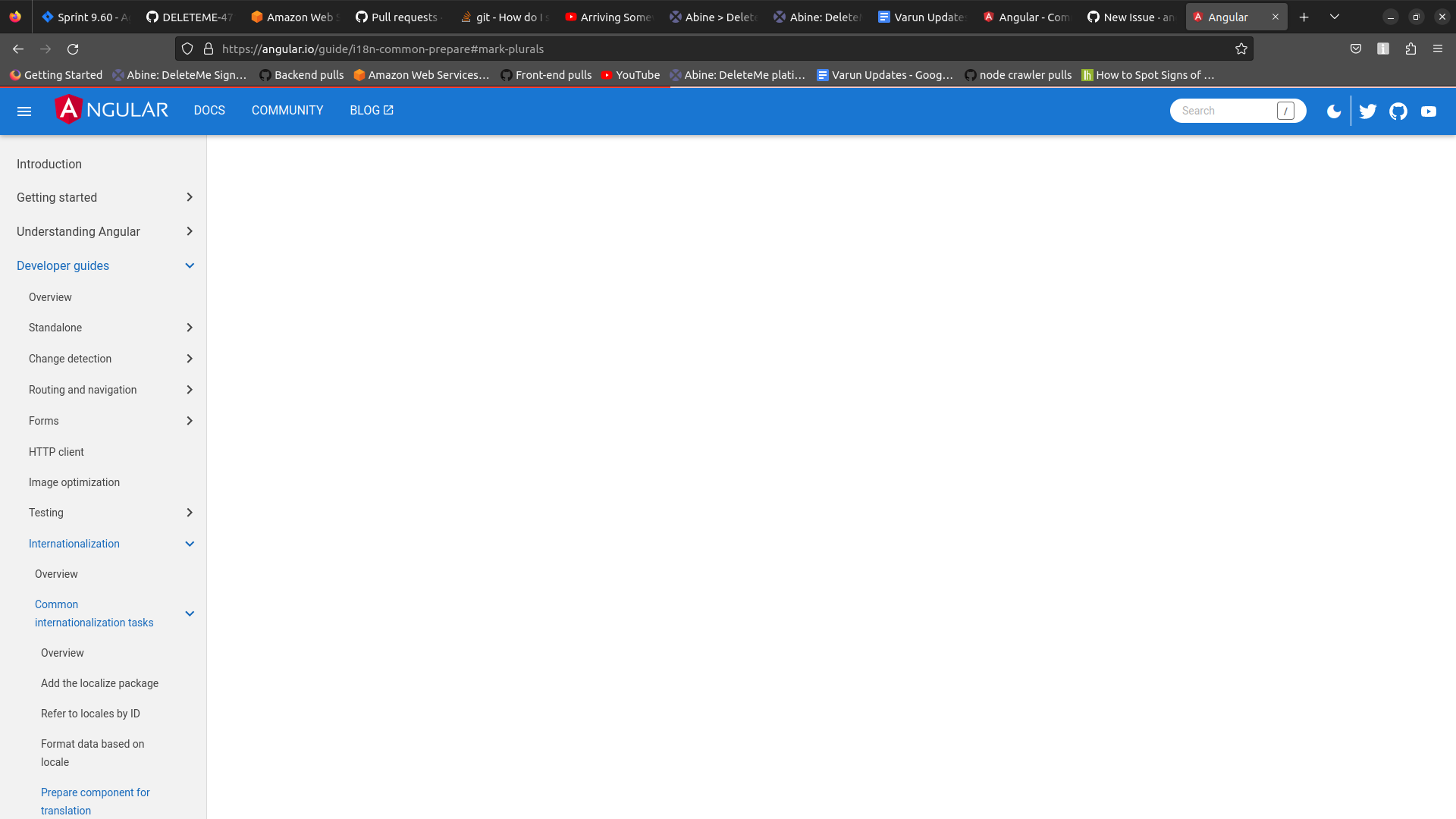This screenshot has height=819, width=1456.
Task: Switch to the Pull requests browser tab
Action: 397,17
